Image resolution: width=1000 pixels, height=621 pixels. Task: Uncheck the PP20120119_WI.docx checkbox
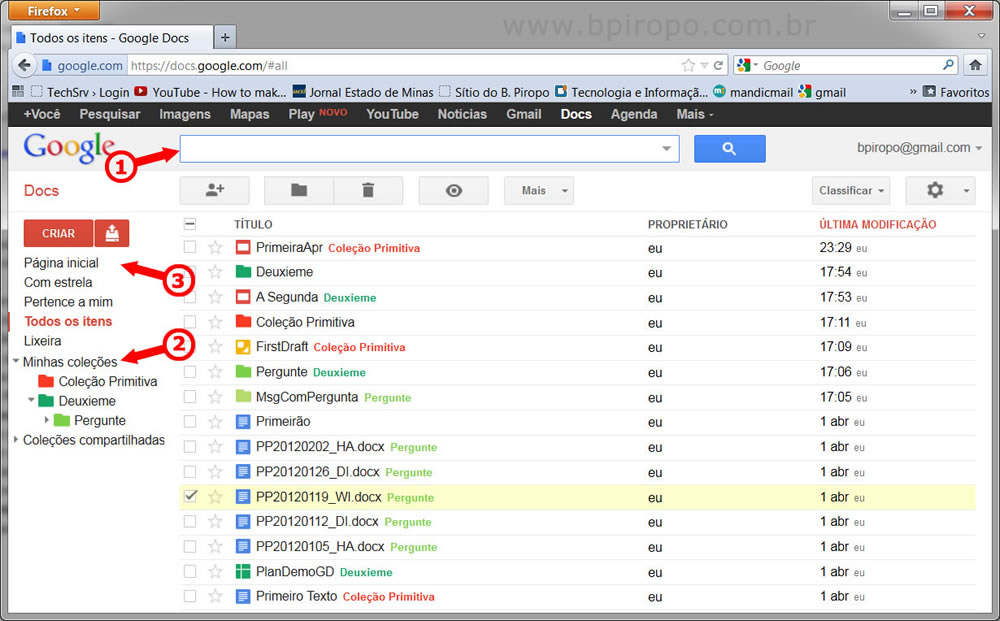click(x=190, y=496)
